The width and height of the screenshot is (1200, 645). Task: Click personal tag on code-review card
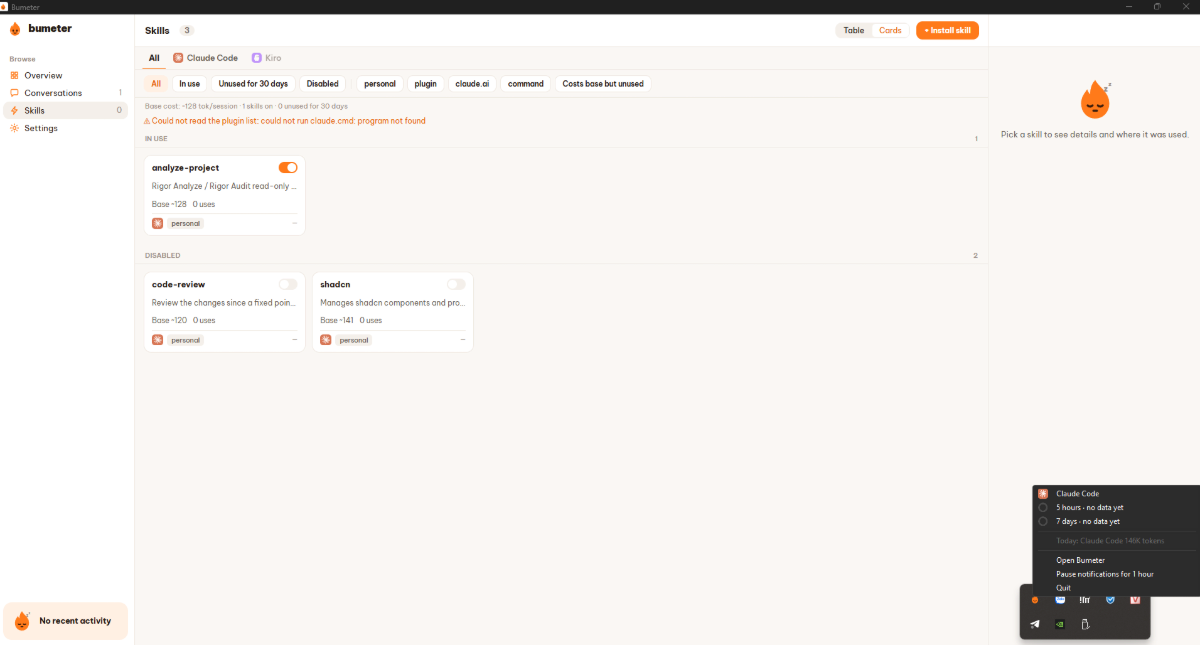click(x=185, y=340)
